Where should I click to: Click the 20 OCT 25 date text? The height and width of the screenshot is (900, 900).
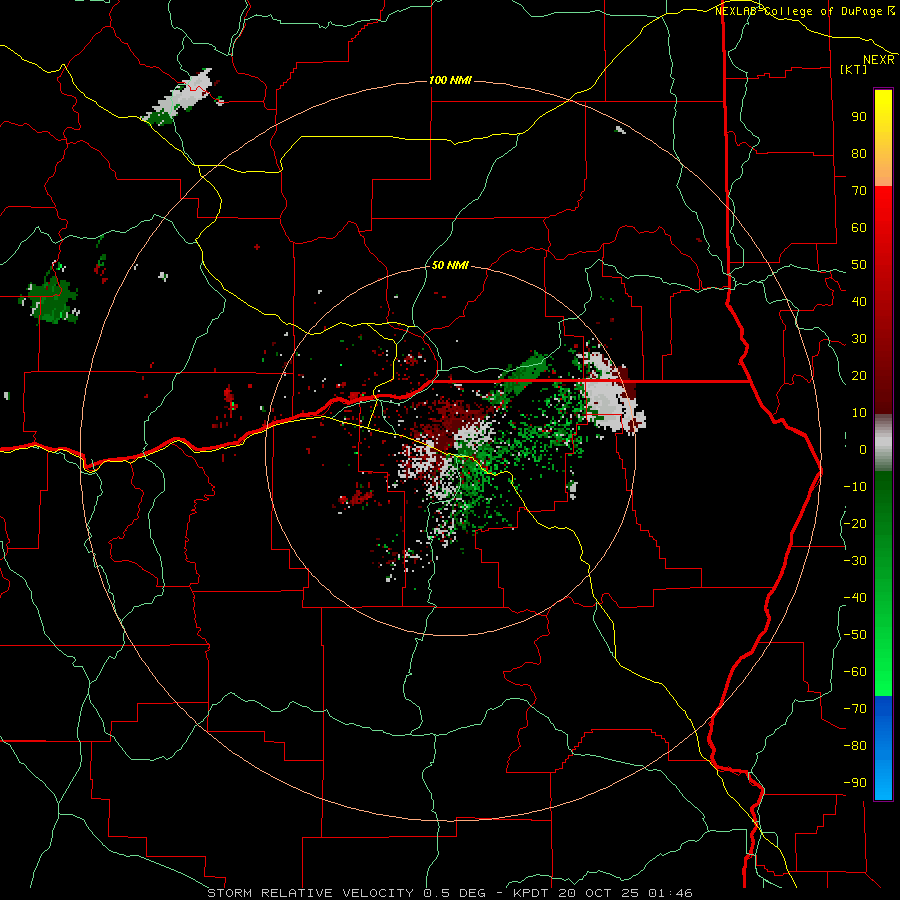click(x=598, y=893)
